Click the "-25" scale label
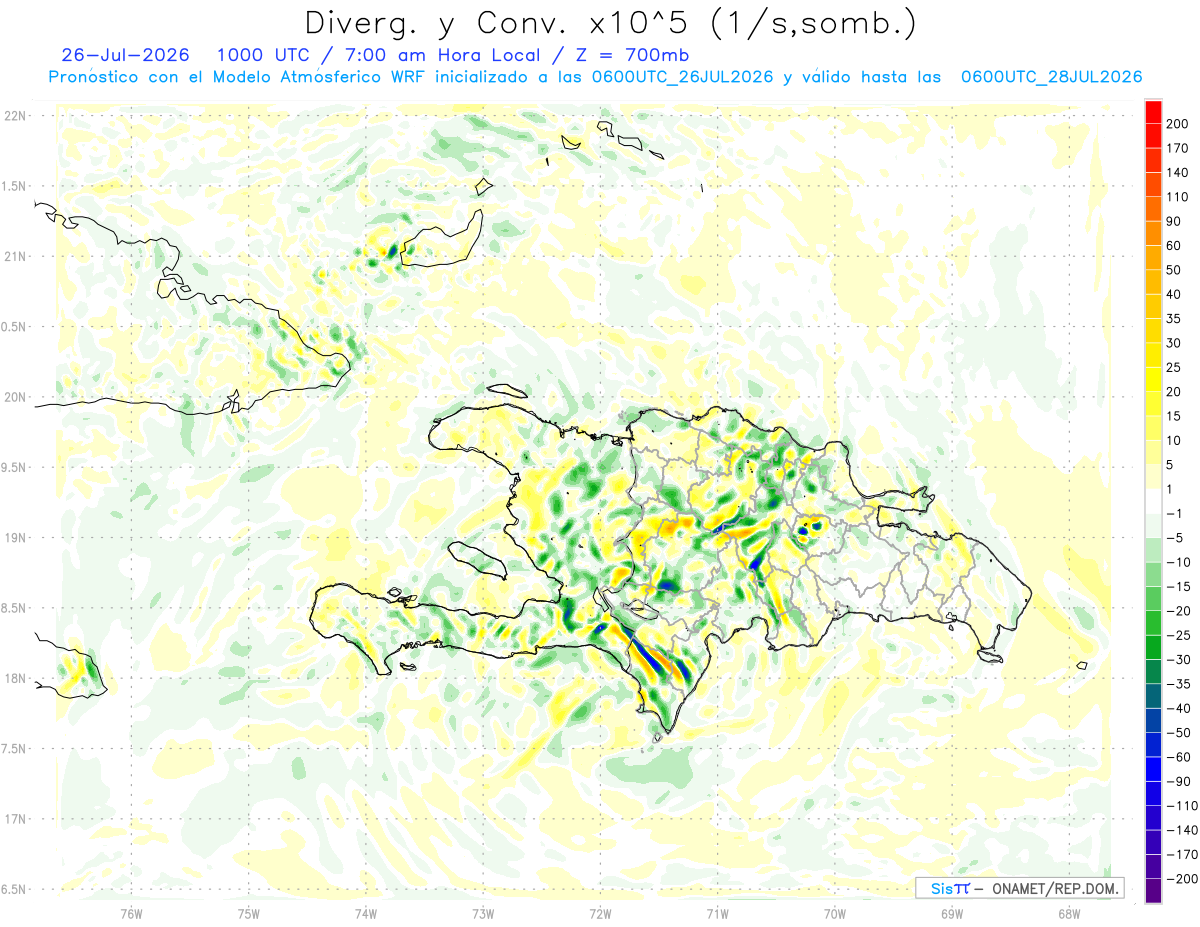The width and height of the screenshot is (1200, 927). (1179, 635)
